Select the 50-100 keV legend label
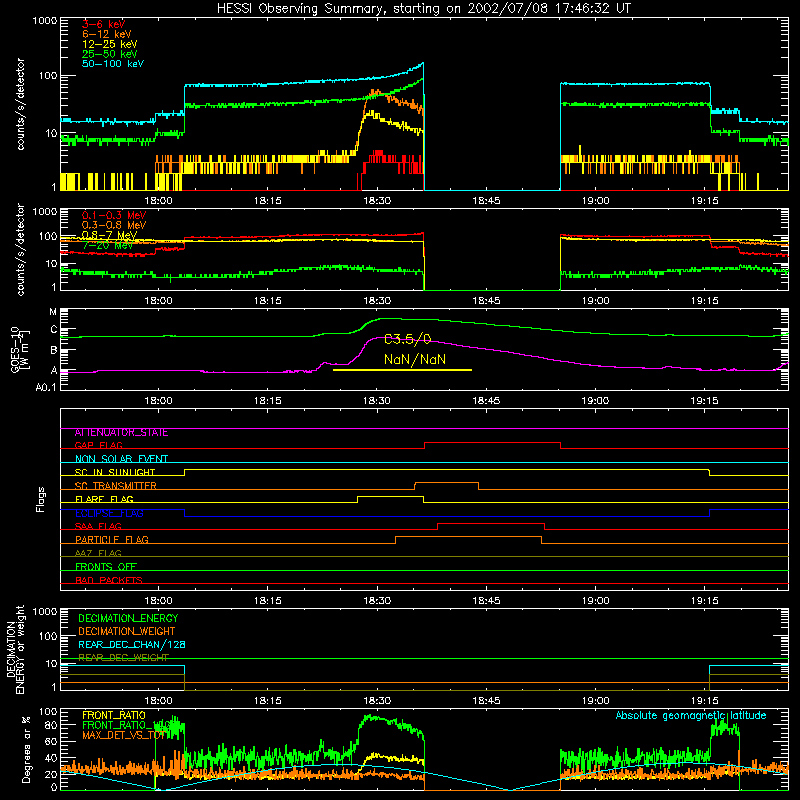This screenshot has height=800, width=800. coord(112,64)
